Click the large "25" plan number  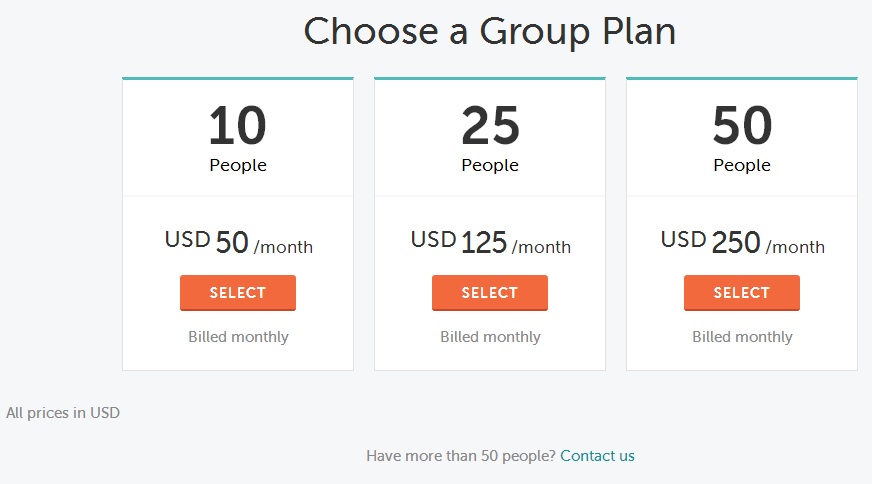[490, 127]
